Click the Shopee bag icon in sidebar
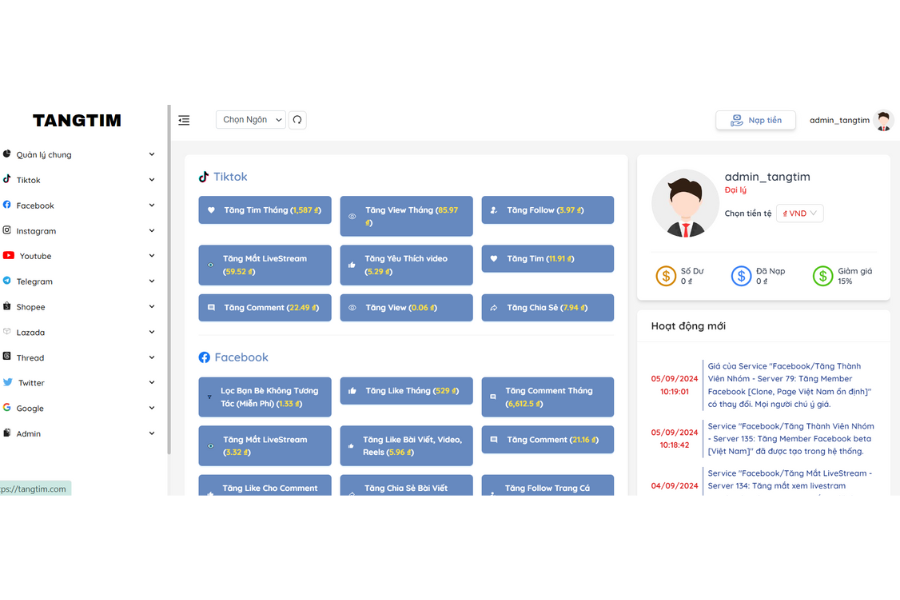Screen dimensions: 900x600 (7, 307)
